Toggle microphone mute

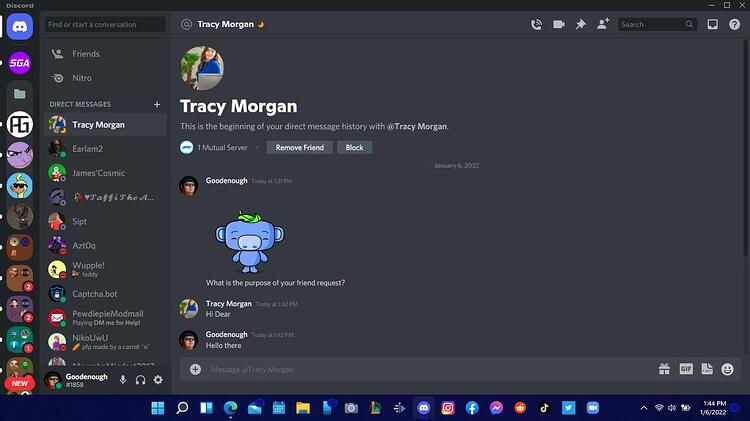123,380
